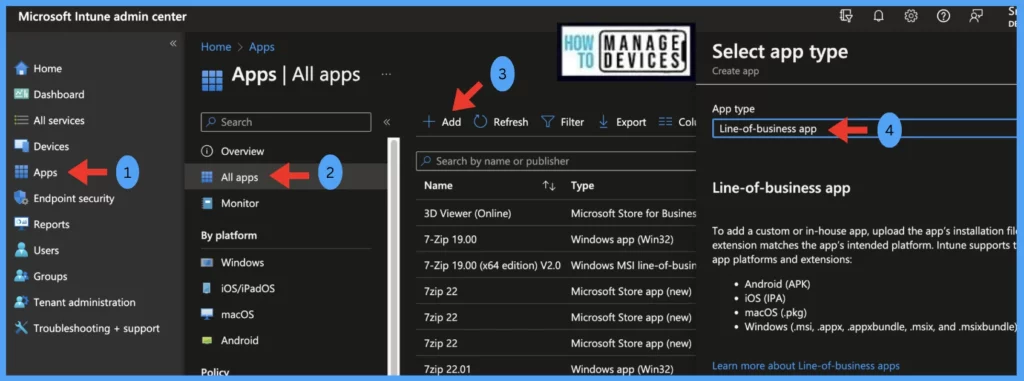Open the settings gear icon
The image size is (1024, 381).
911,16
